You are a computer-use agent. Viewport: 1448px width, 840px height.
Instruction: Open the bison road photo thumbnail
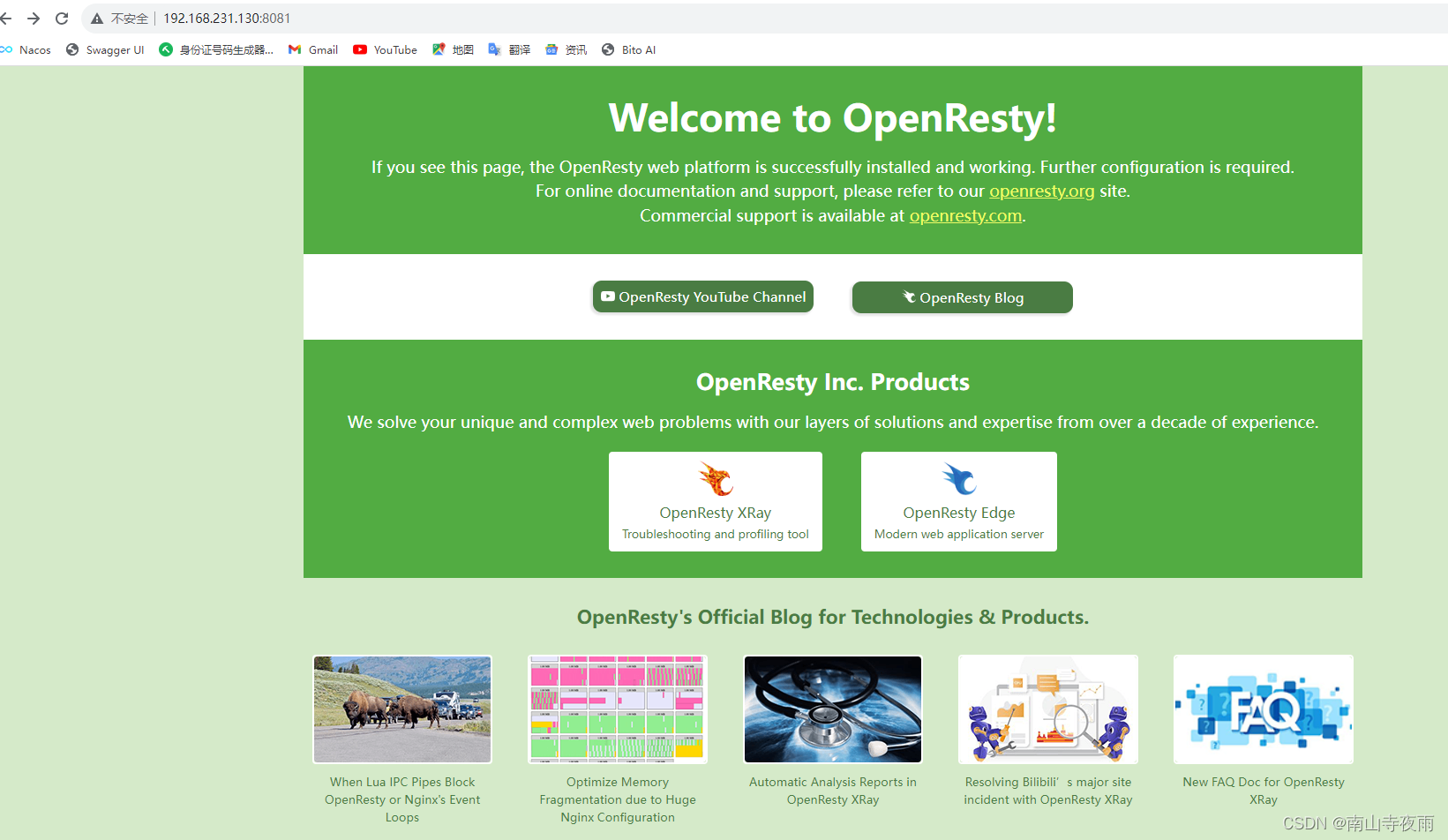point(402,709)
